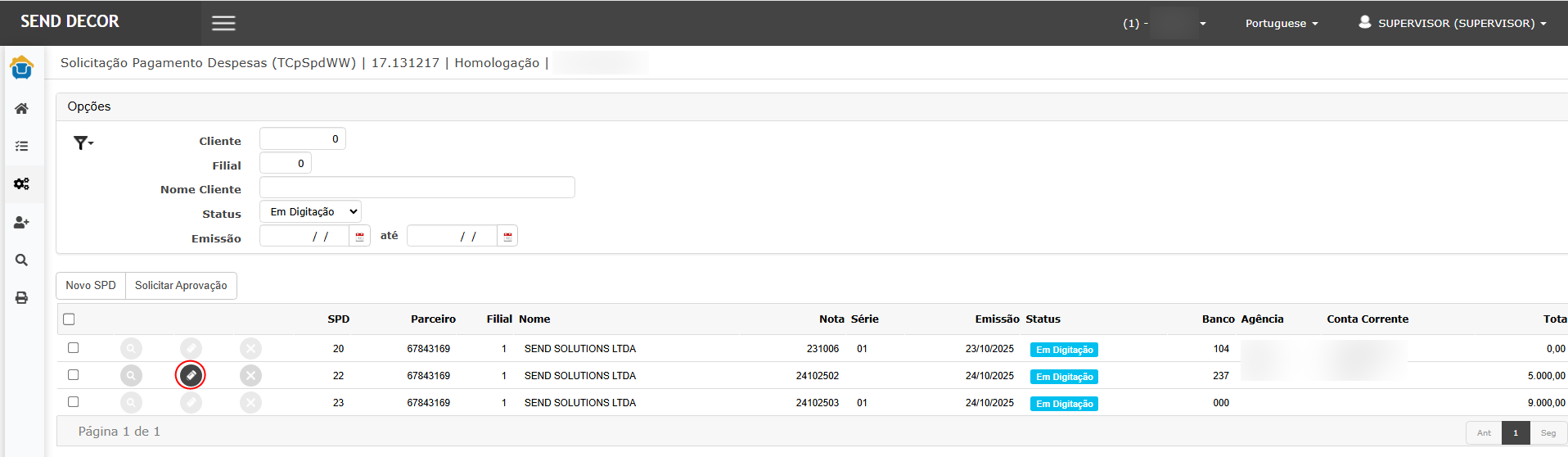Click the magnifier view icon for SPD 22

(131, 376)
